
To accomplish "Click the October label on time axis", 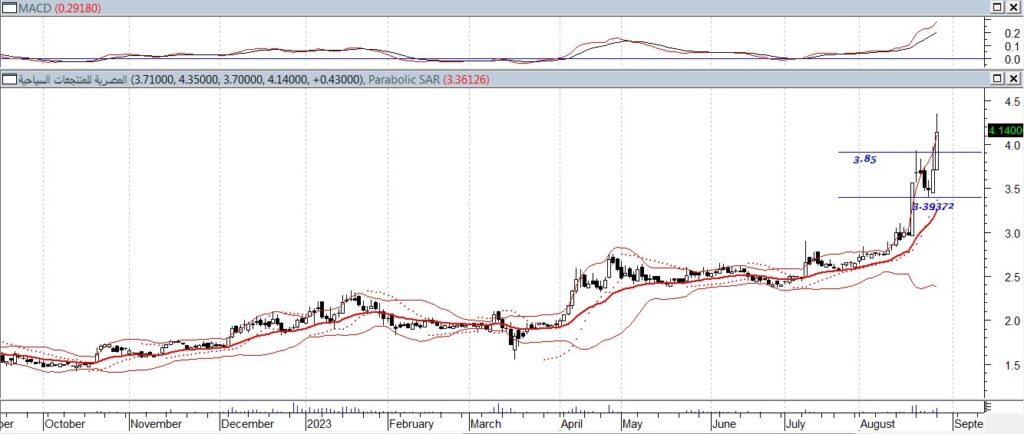I will [x=66, y=423].
